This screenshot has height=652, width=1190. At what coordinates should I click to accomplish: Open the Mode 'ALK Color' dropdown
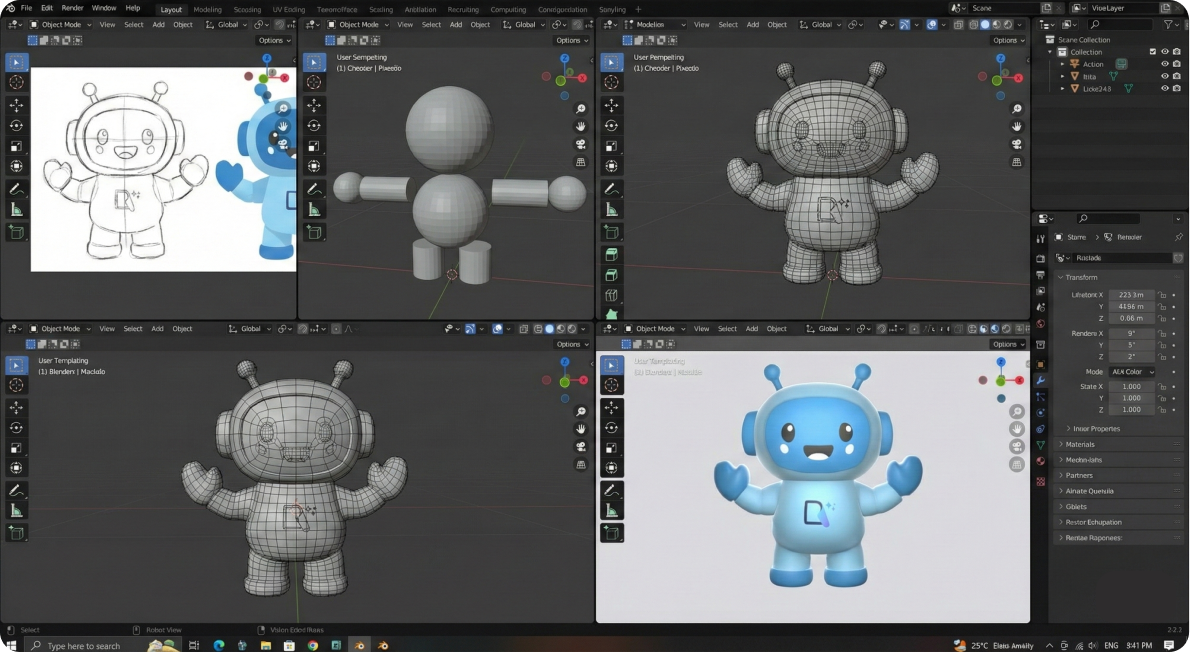tap(1132, 372)
